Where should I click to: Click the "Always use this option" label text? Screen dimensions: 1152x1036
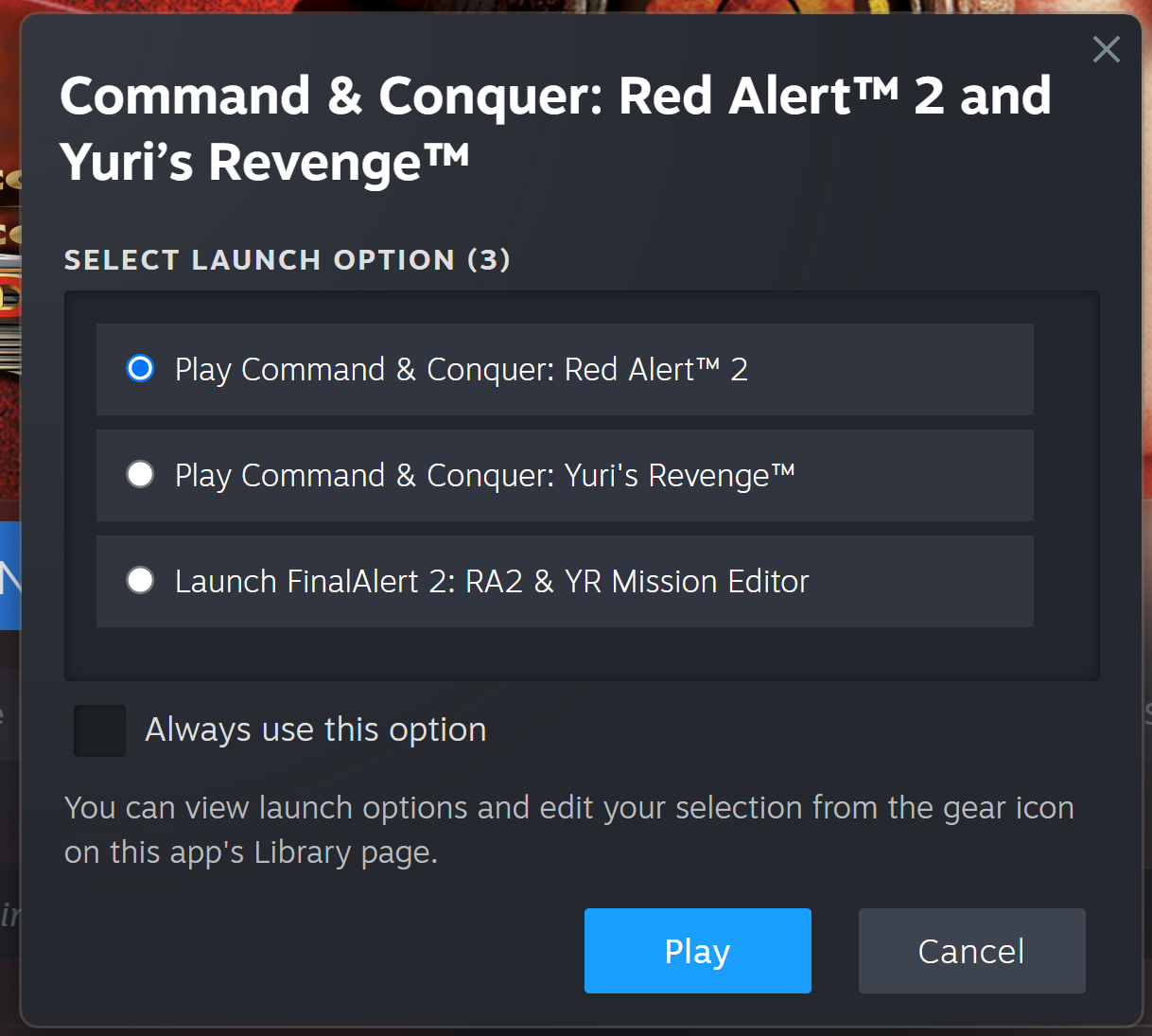(315, 729)
